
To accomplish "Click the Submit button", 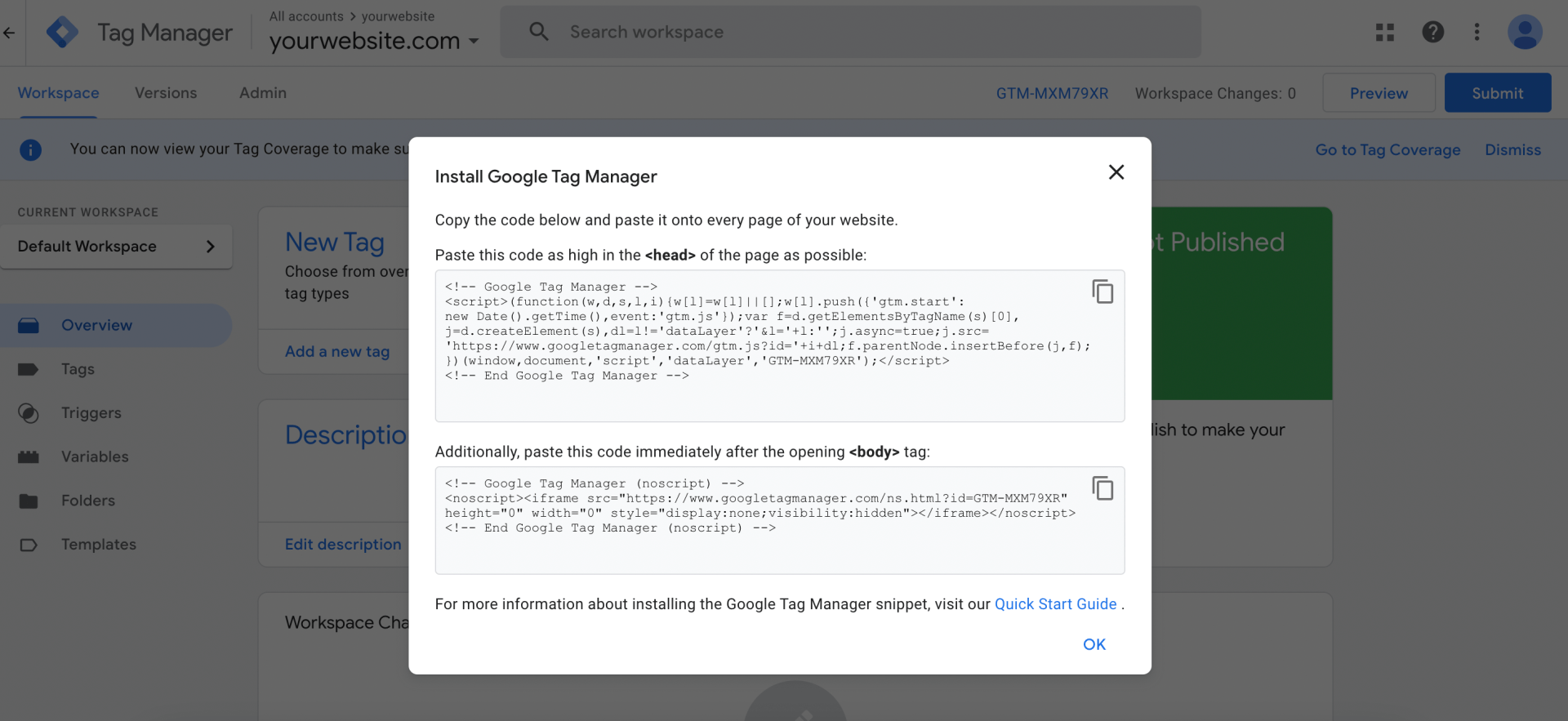I will [x=1497, y=93].
